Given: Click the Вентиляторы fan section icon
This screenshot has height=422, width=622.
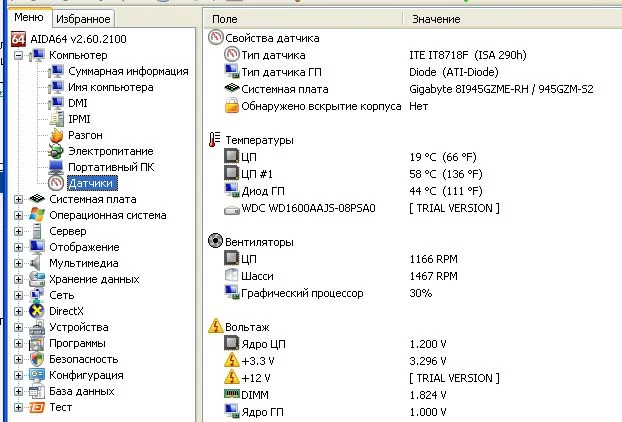Looking at the screenshot, I should point(215,242).
